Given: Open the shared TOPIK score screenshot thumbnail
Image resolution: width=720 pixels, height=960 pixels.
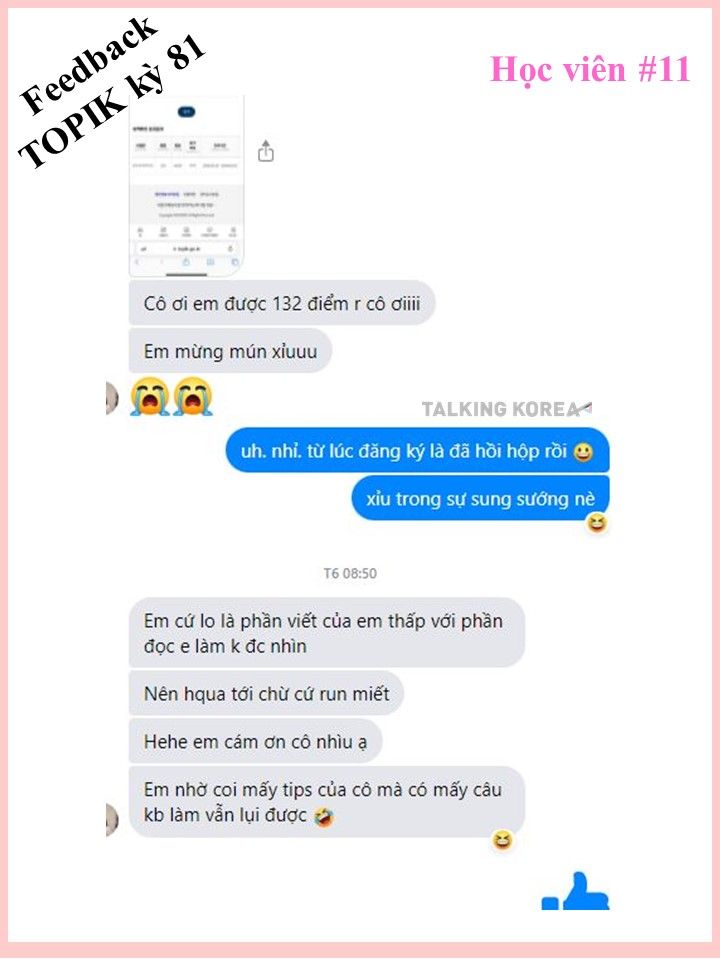Looking at the screenshot, I should (x=187, y=185).
